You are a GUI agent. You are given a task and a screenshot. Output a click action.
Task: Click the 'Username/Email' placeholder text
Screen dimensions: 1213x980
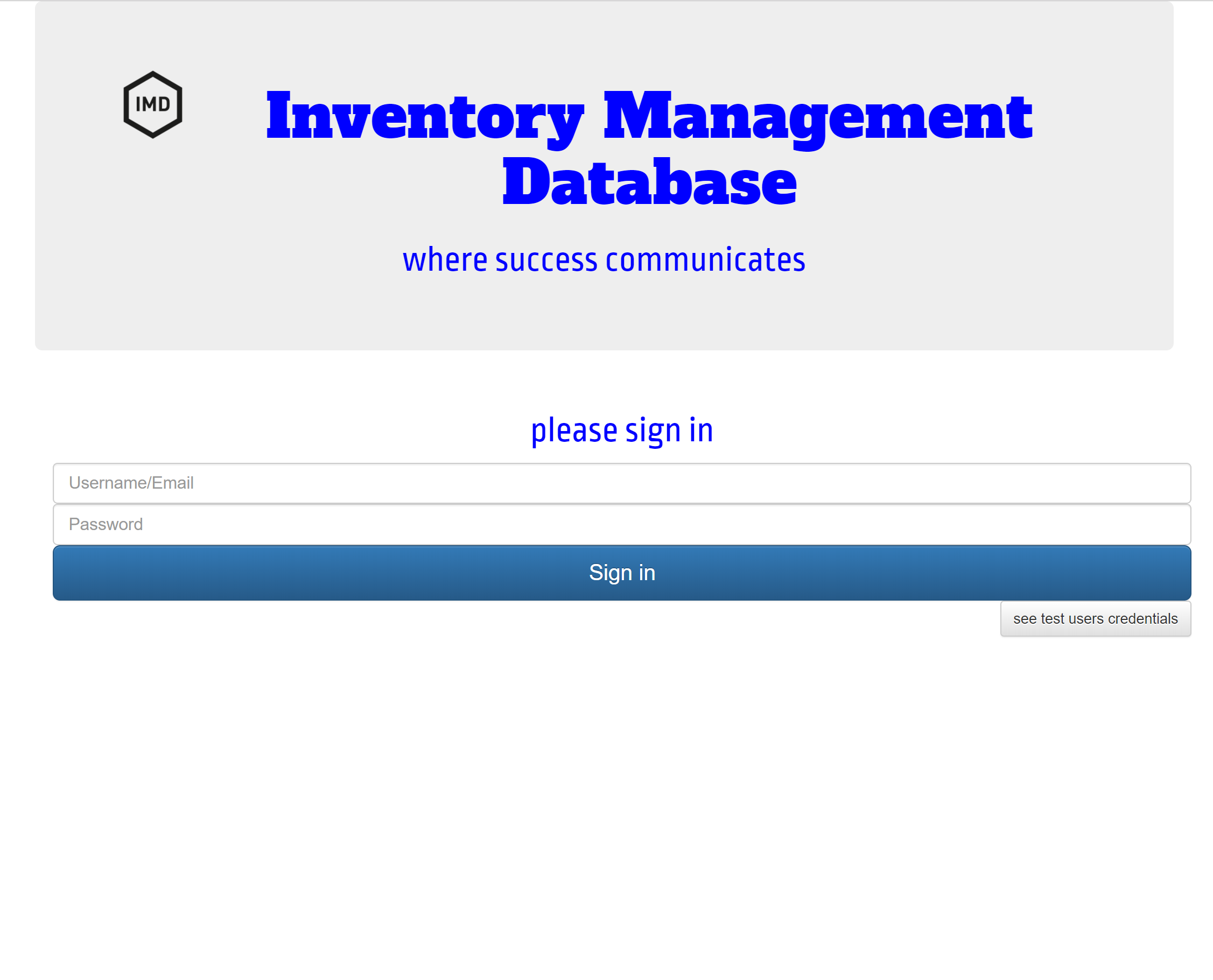[x=131, y=483]
